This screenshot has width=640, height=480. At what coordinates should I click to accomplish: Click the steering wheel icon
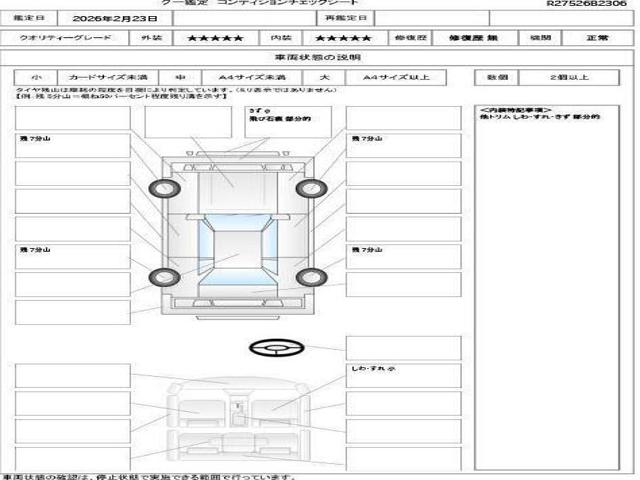pos(277,348)
